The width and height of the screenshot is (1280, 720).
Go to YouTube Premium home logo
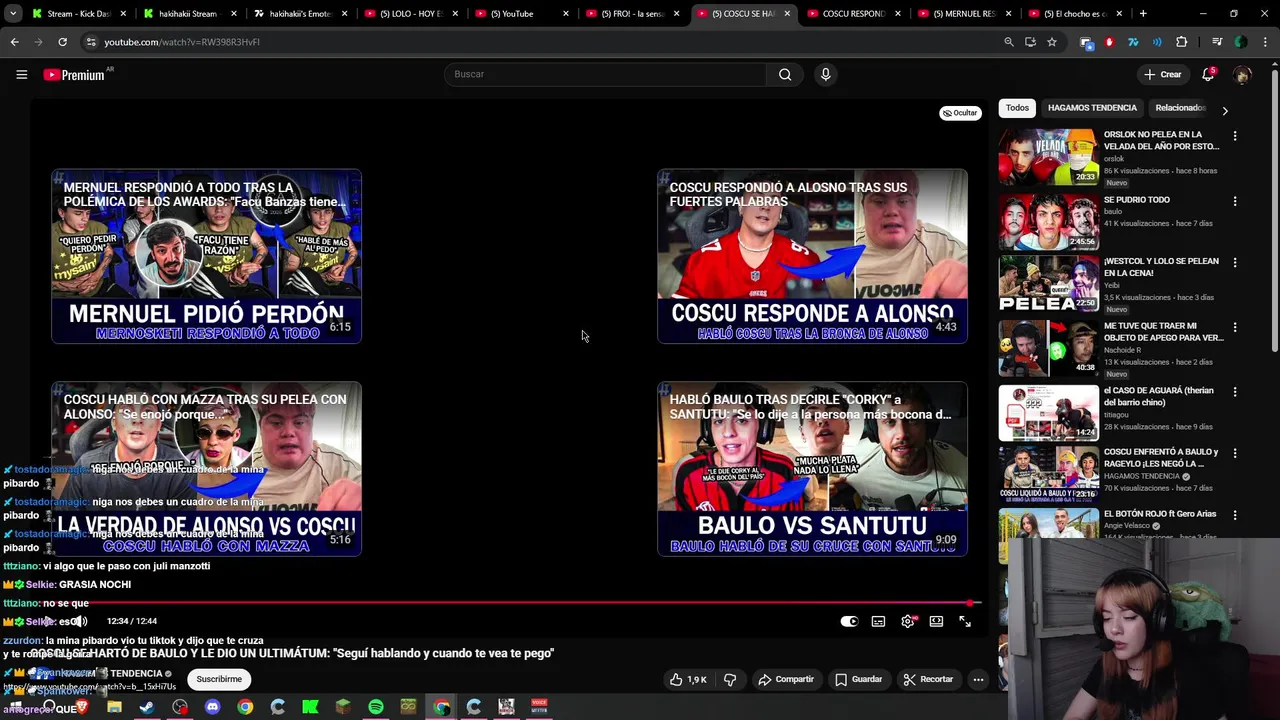74,75
